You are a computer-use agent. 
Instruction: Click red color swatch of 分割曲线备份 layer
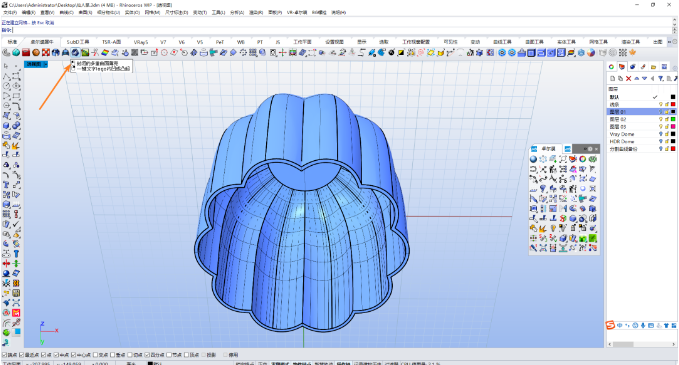point(673,149)
